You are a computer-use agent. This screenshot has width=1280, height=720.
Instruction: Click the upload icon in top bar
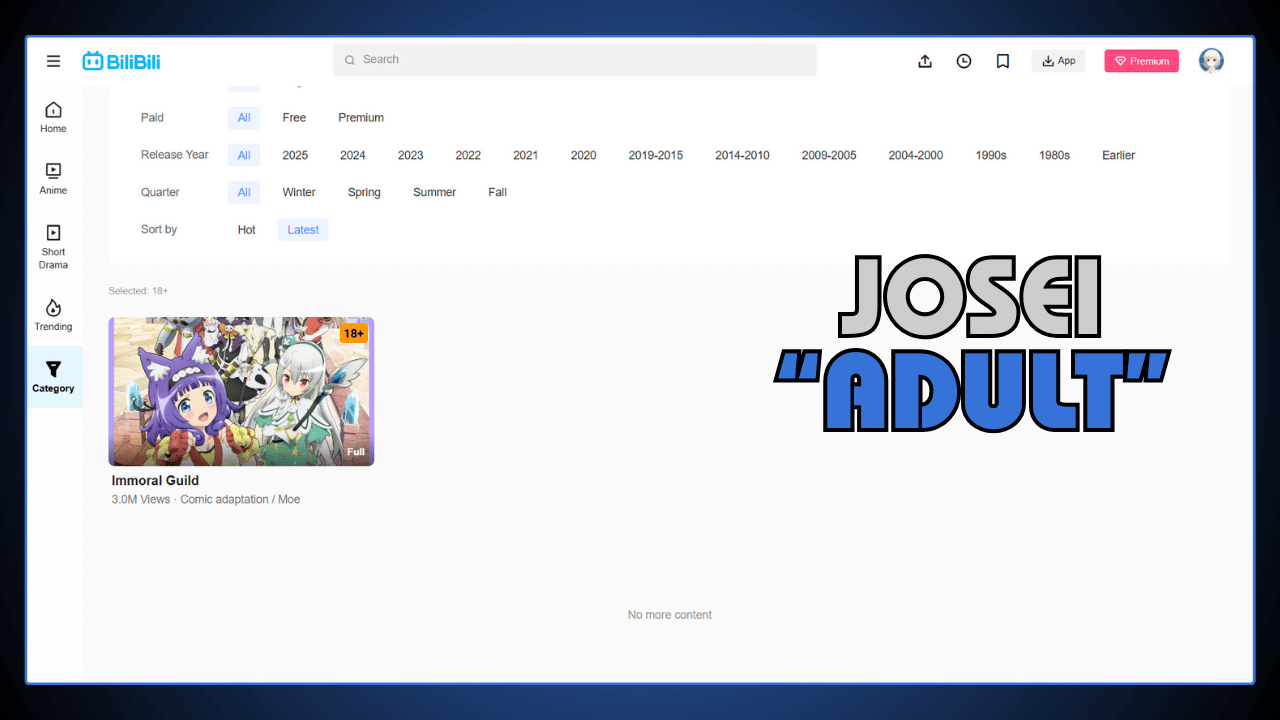pyautogui.click(x=924, y=61)
